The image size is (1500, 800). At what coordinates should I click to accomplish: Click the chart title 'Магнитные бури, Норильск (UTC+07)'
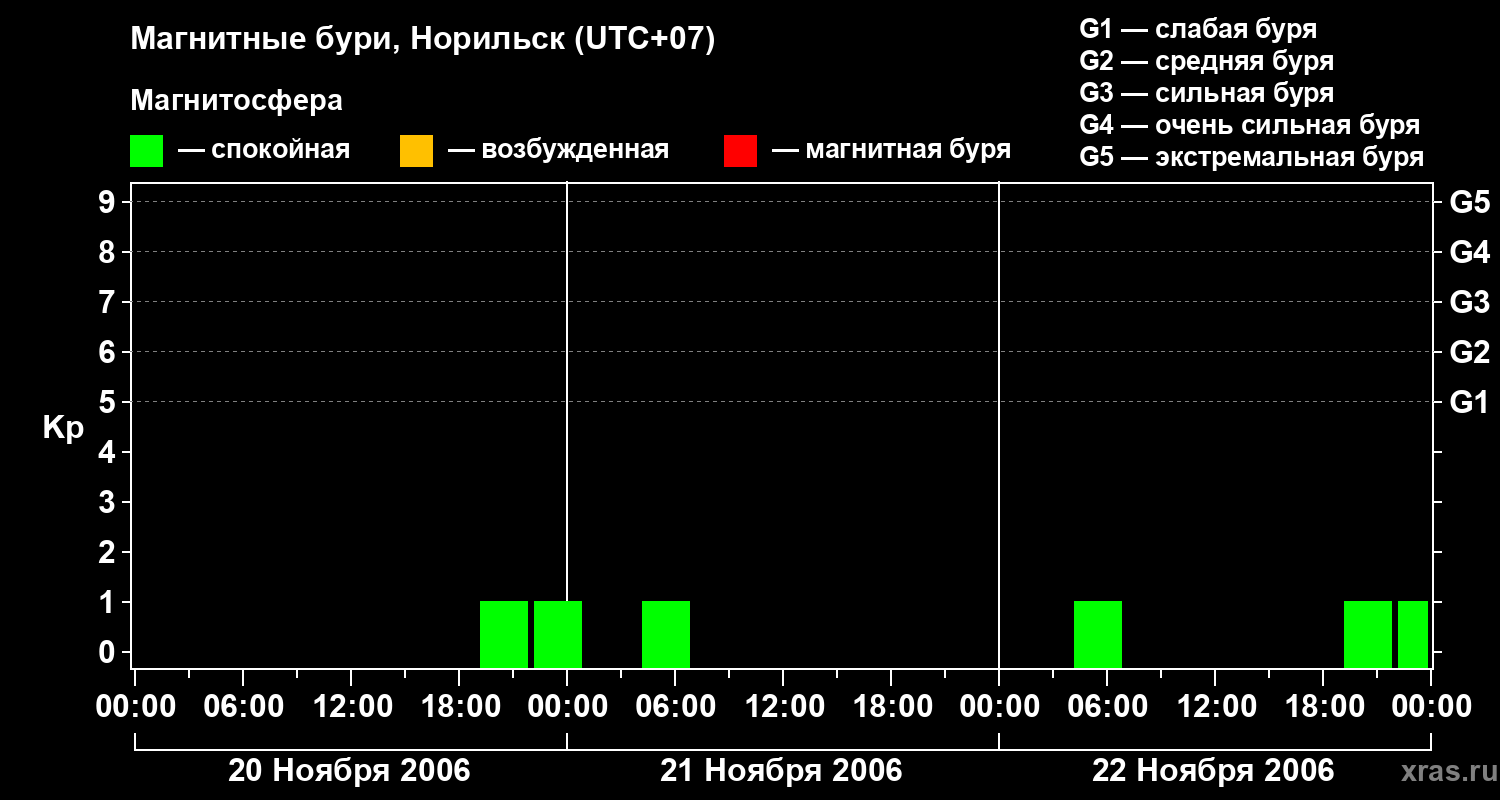coord(423,40)
